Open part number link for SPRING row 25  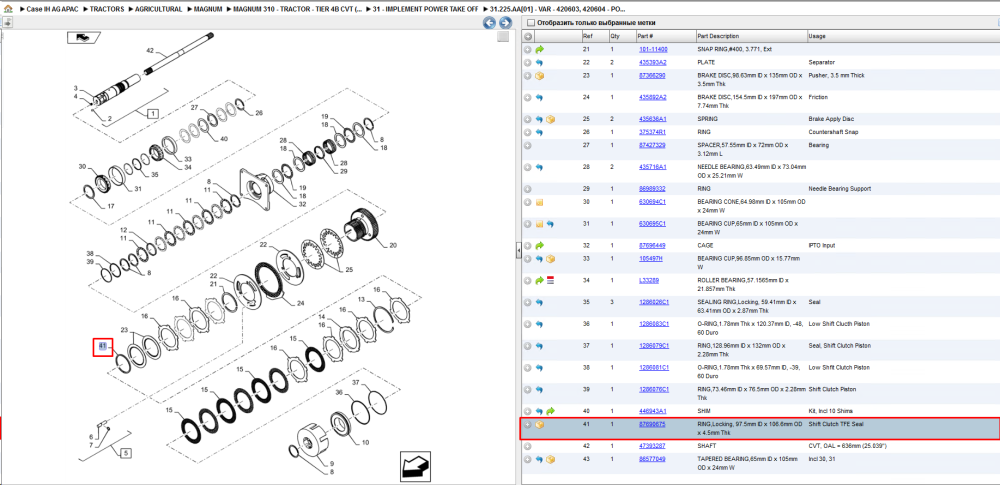tap(652, 119)
